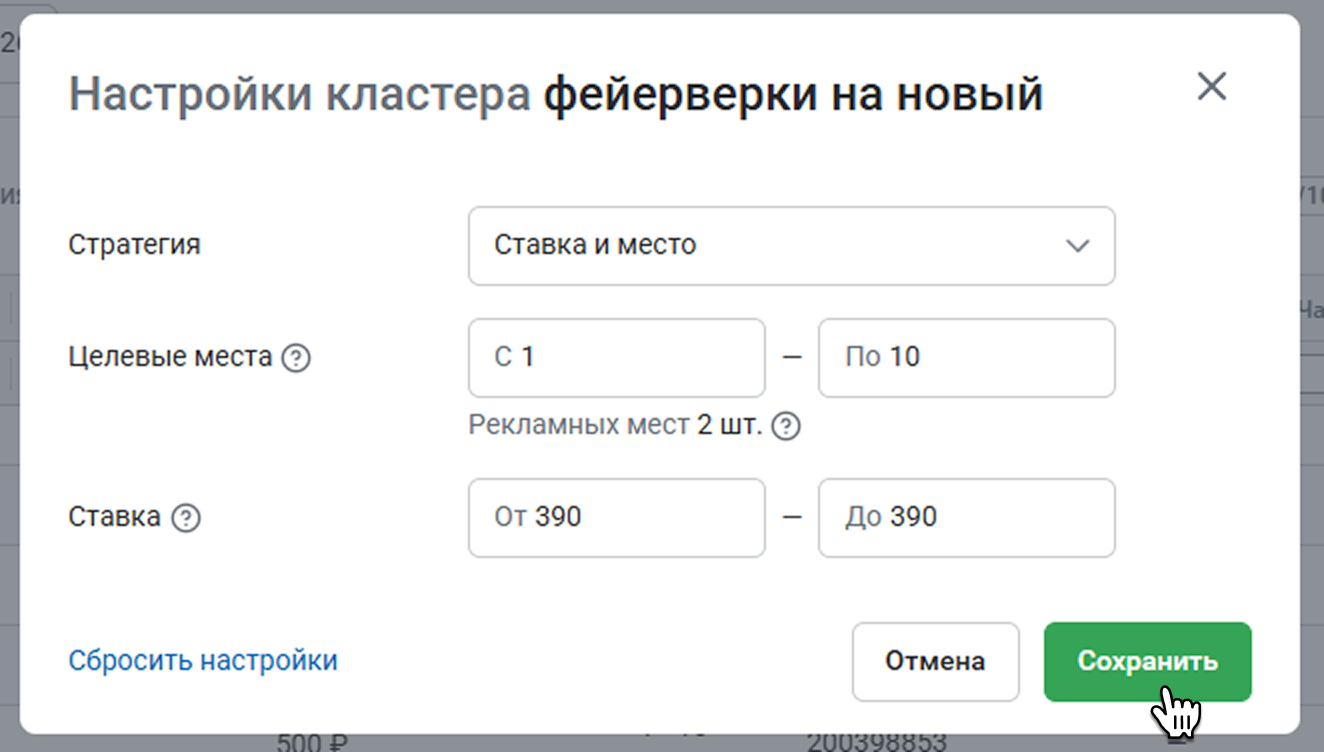Close the cluster settings dialog

coord(1211,87)
